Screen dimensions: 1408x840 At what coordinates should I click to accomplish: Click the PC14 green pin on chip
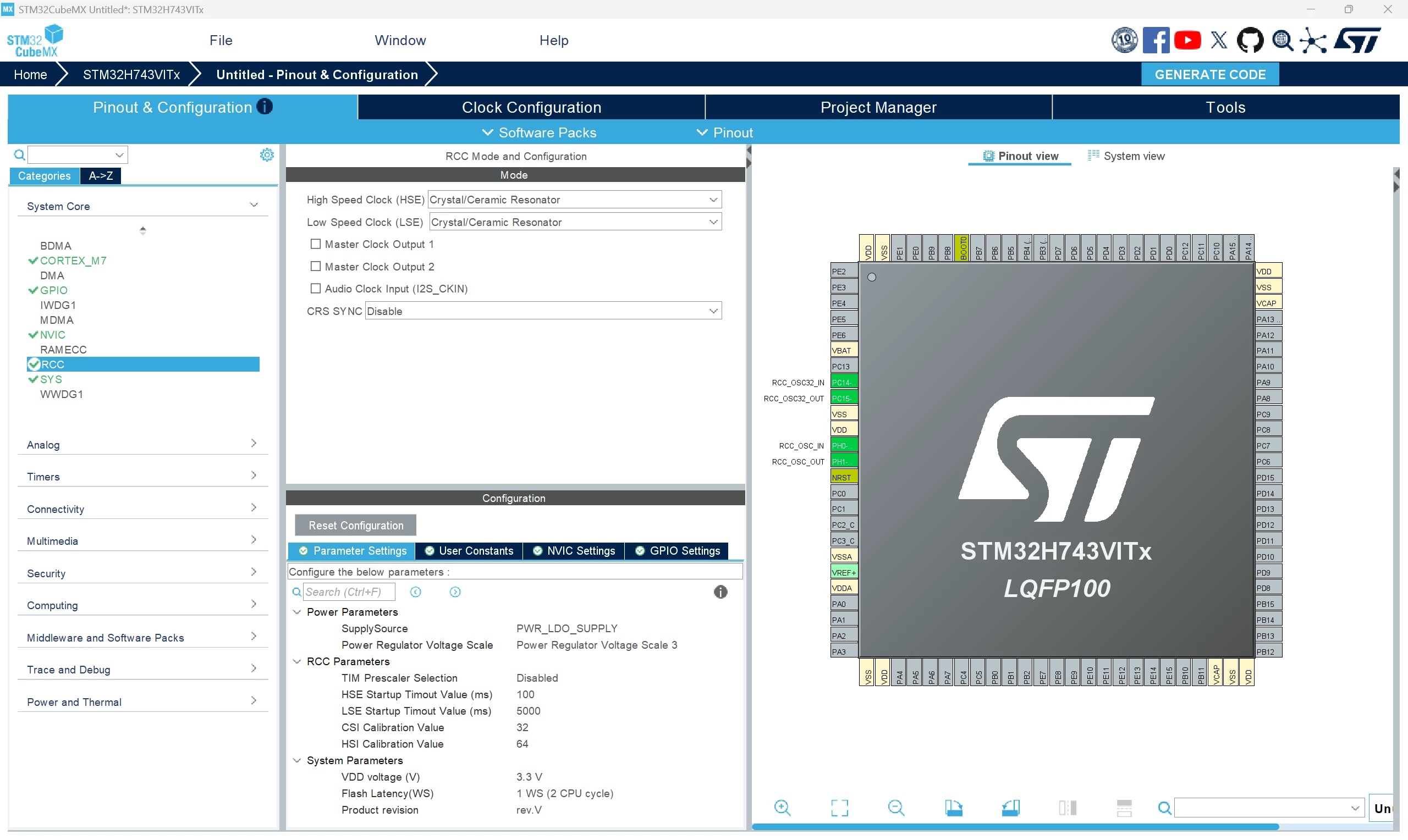coord(844,382)
